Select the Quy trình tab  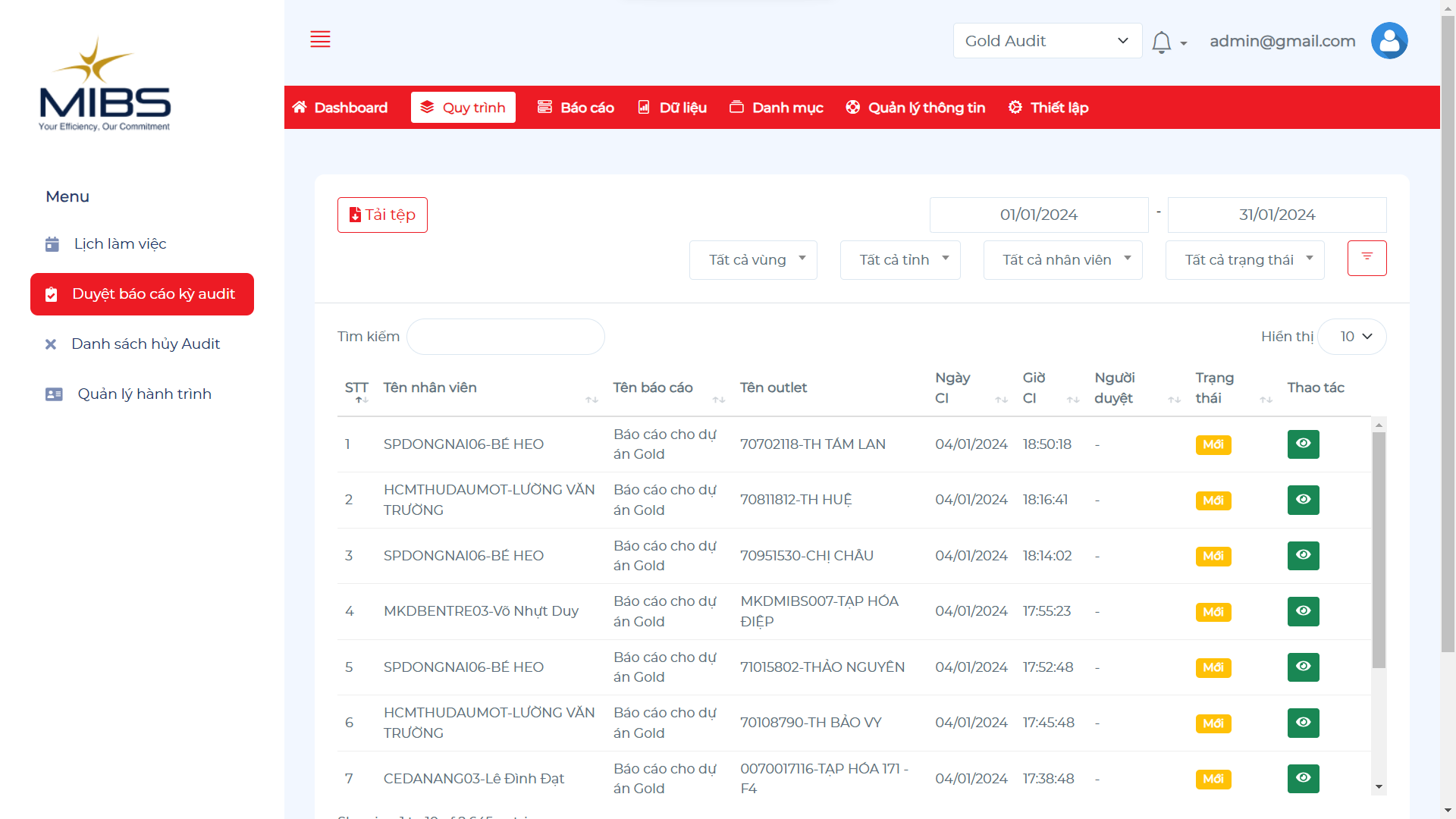tap(463, 108)
